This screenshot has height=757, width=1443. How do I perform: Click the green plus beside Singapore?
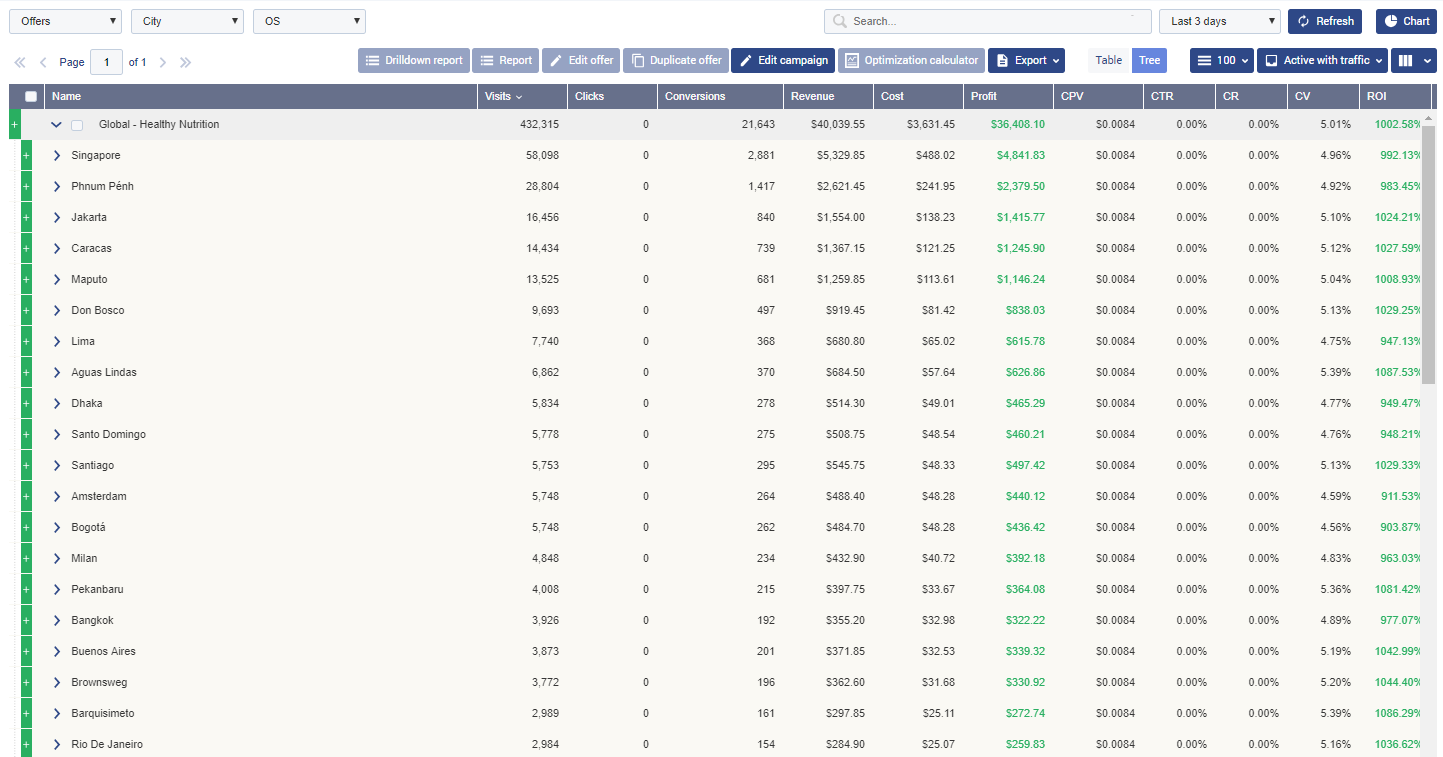click(x=26, y=156)
